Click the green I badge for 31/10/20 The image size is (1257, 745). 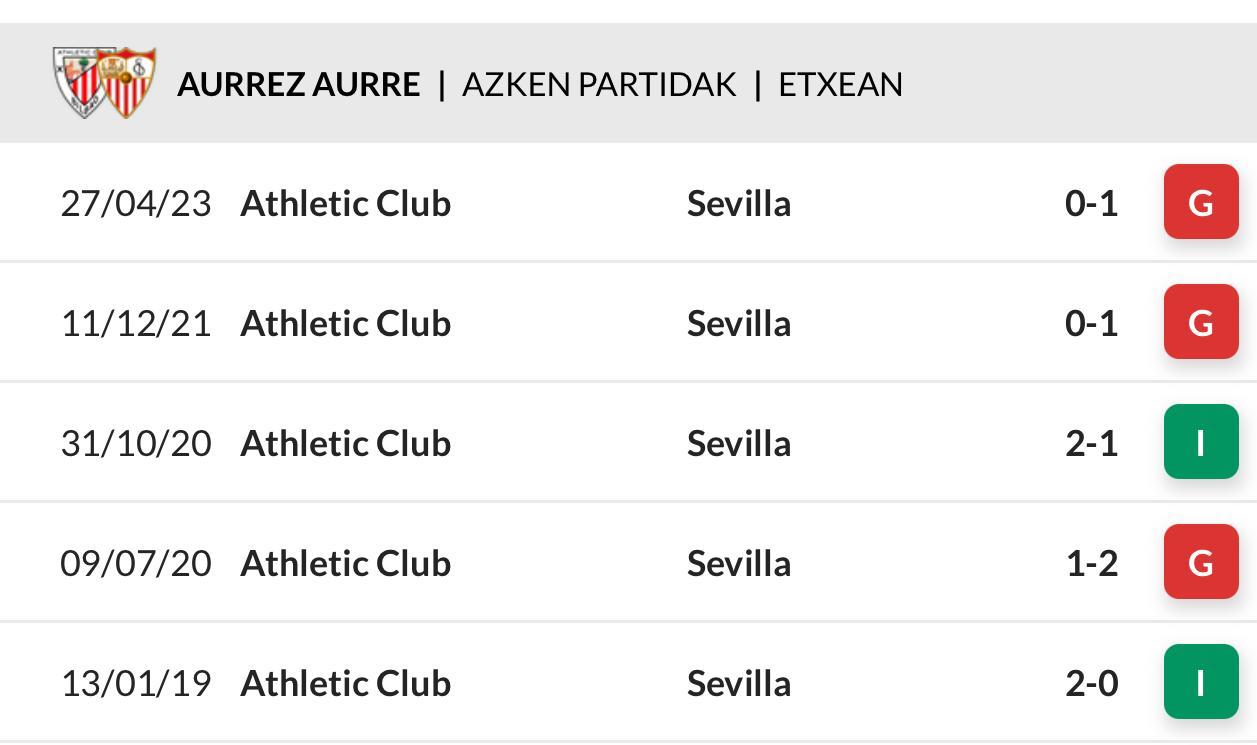tap(1201, 442)
